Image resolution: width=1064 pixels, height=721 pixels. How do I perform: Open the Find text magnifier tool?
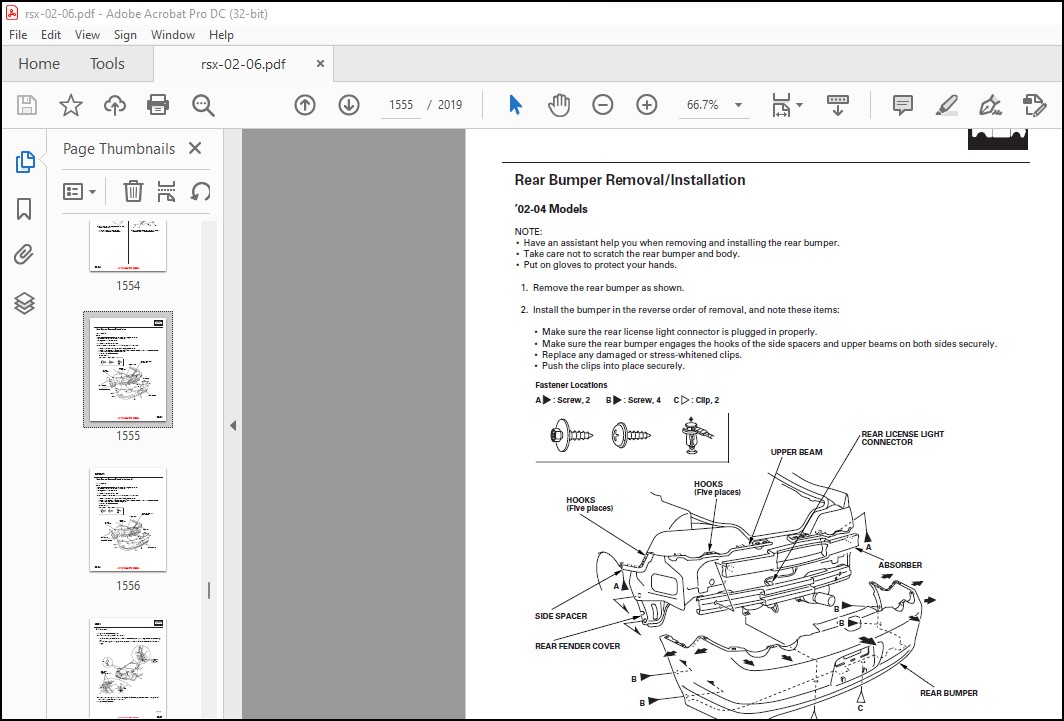click(203, 105)
